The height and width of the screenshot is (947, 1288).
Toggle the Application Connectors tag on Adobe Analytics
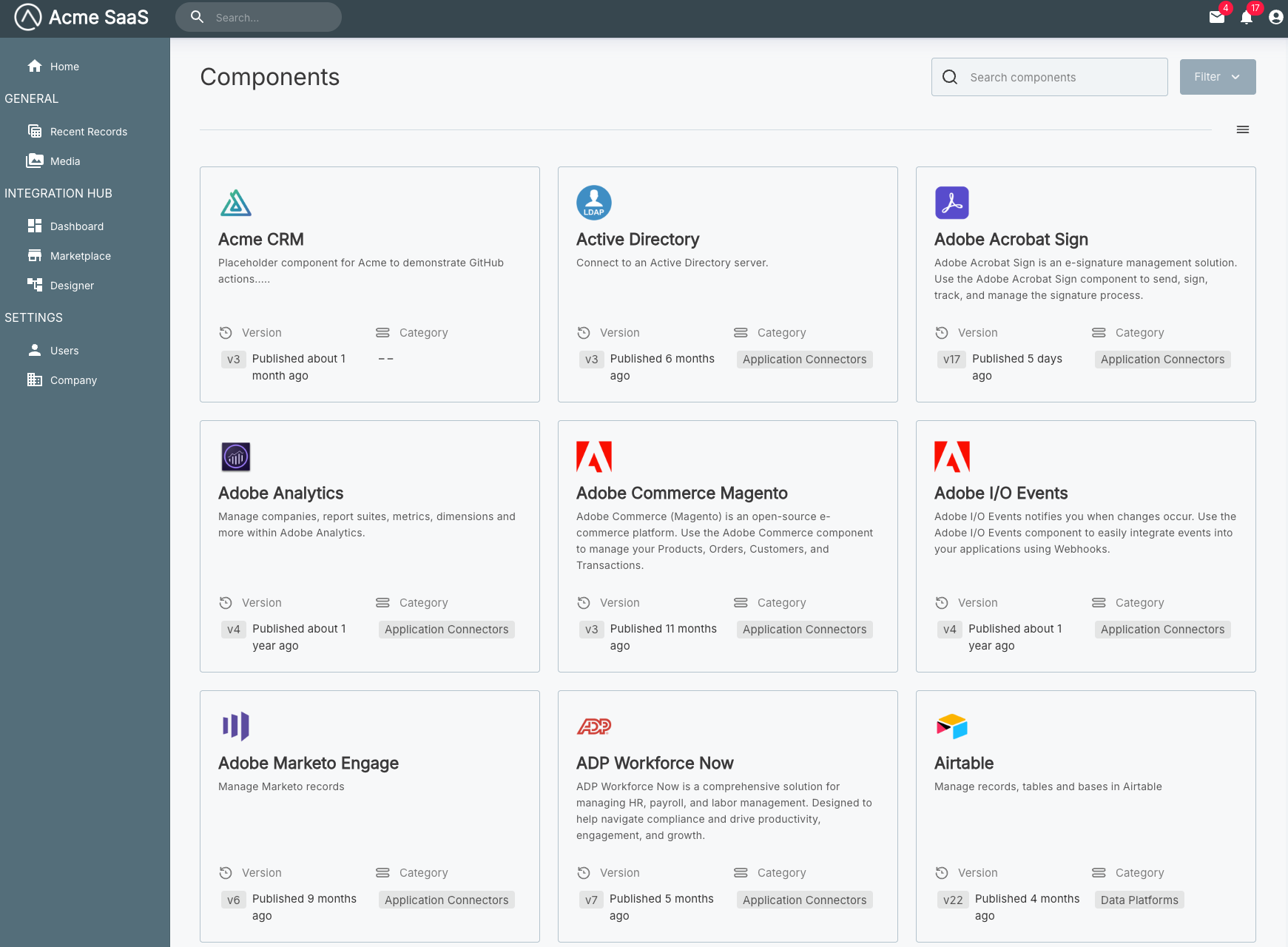click(x=446, y=629)
